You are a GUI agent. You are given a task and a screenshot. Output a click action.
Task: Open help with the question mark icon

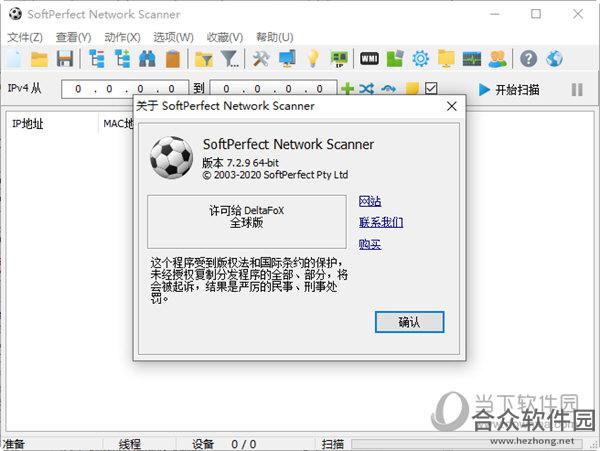tap(528, 59)
